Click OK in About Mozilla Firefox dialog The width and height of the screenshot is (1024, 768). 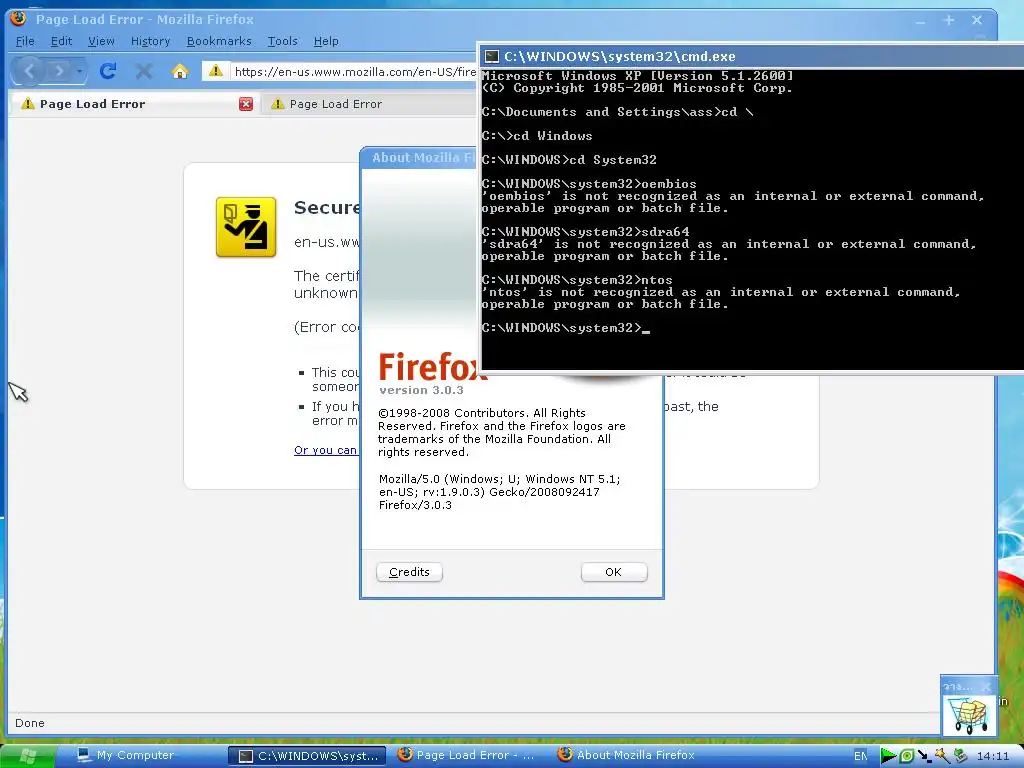coord(613,572)
